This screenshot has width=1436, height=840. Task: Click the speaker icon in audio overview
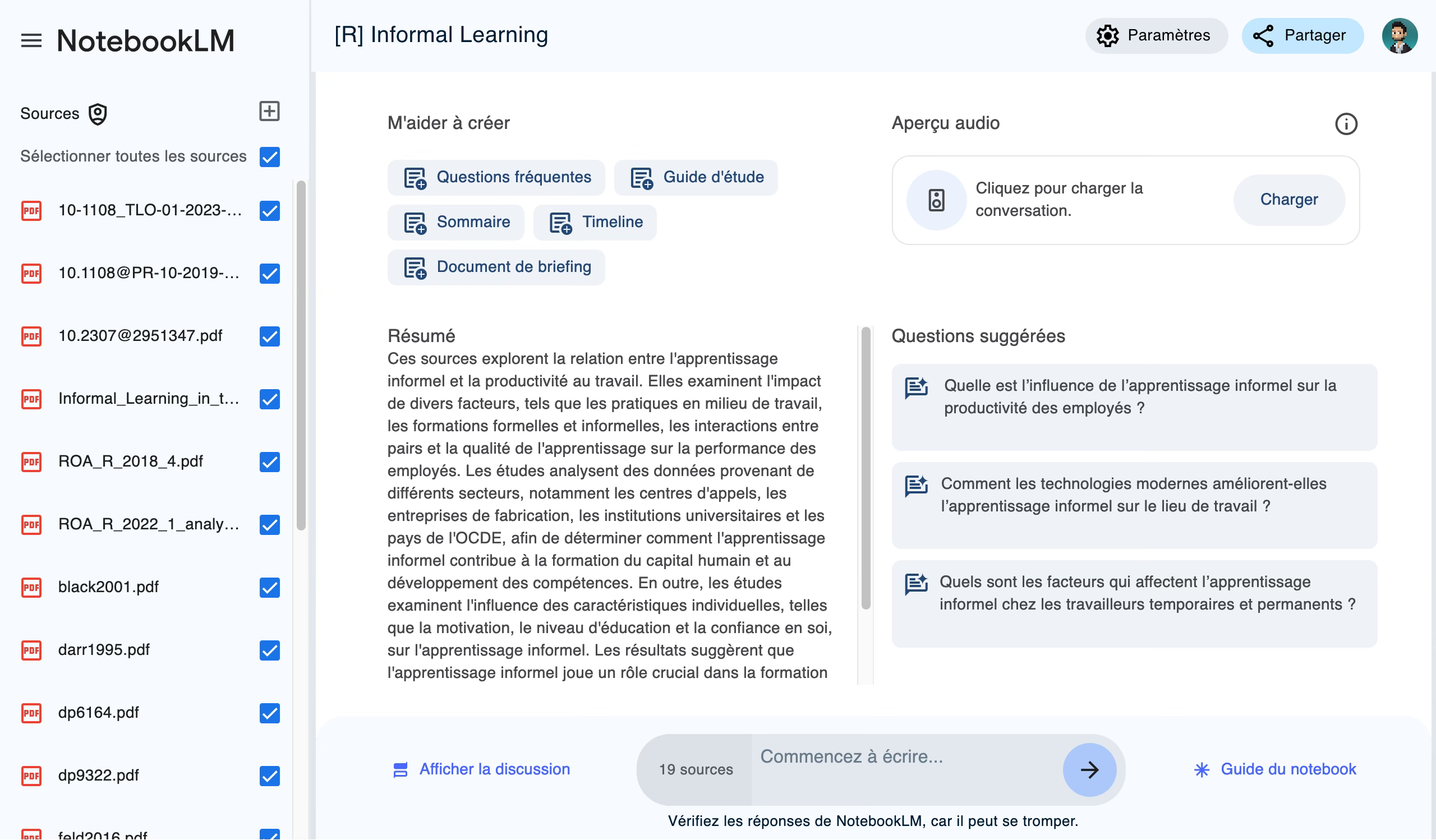(936, 200)
